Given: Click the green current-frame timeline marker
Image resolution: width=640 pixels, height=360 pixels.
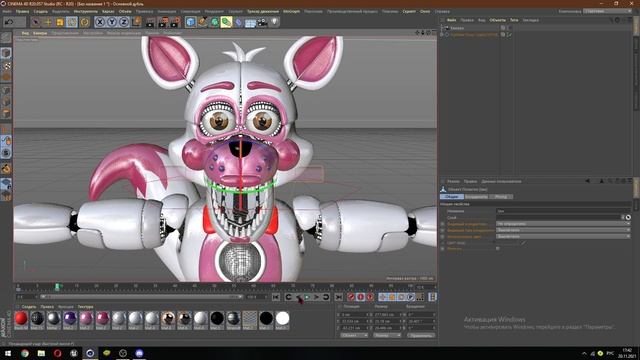Looking at the screenshot, I should (57, 287).
